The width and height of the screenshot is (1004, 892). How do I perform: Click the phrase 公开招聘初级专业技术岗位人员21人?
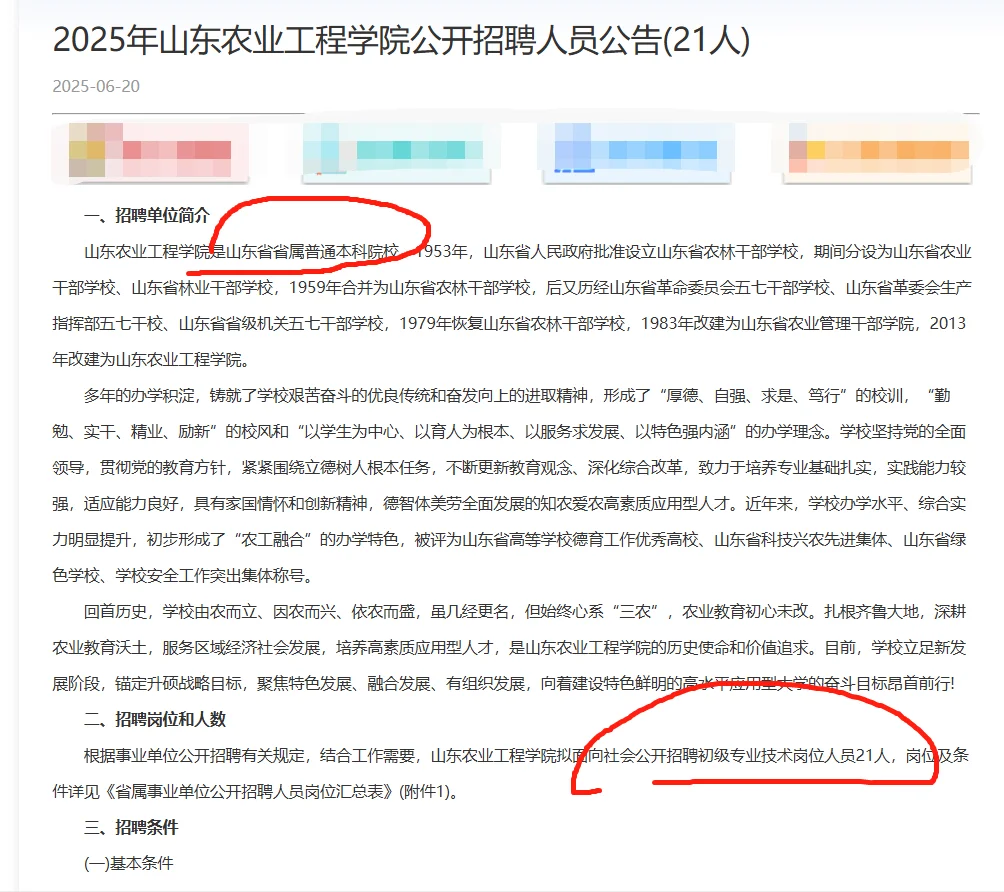762,756
